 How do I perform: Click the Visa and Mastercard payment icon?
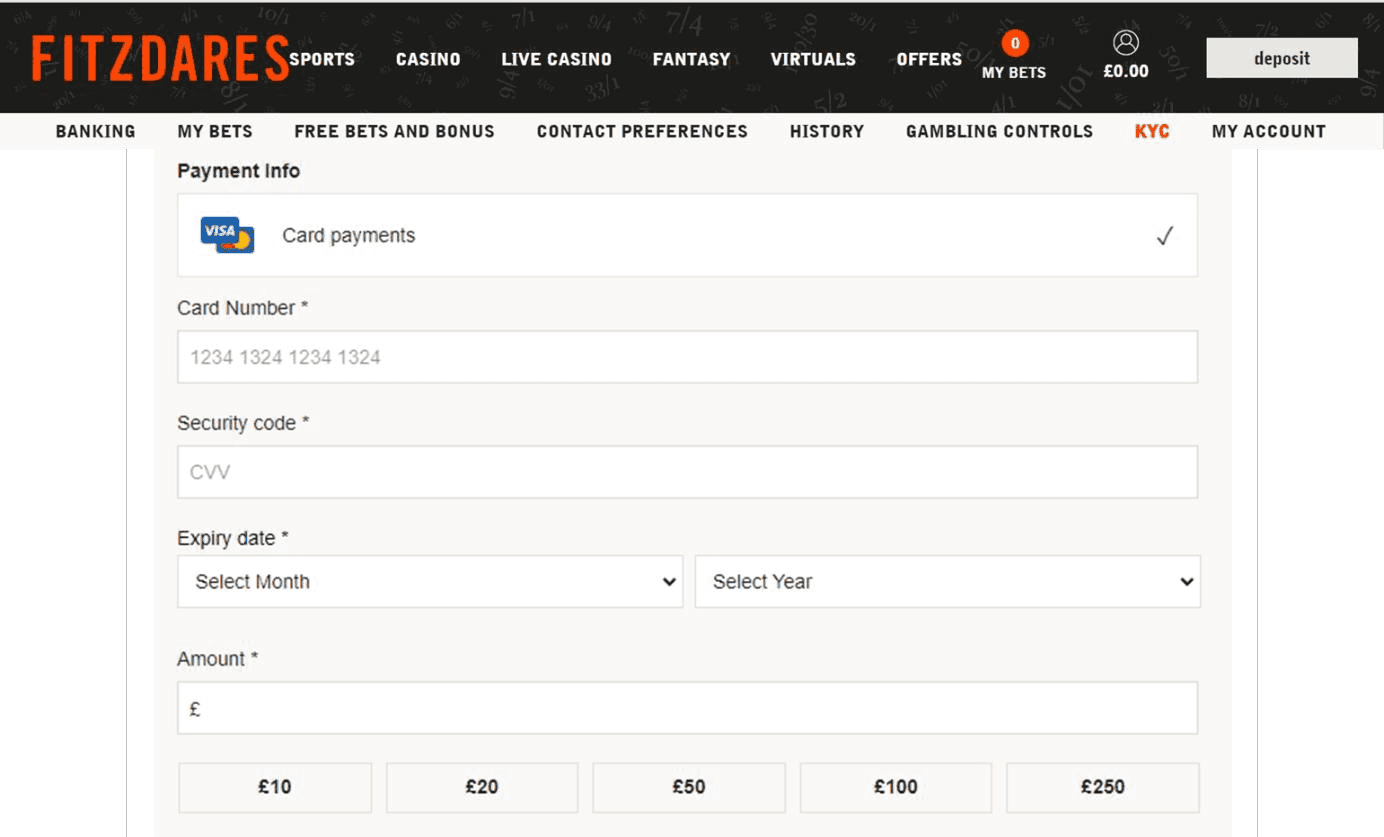[x=226, y=234]
